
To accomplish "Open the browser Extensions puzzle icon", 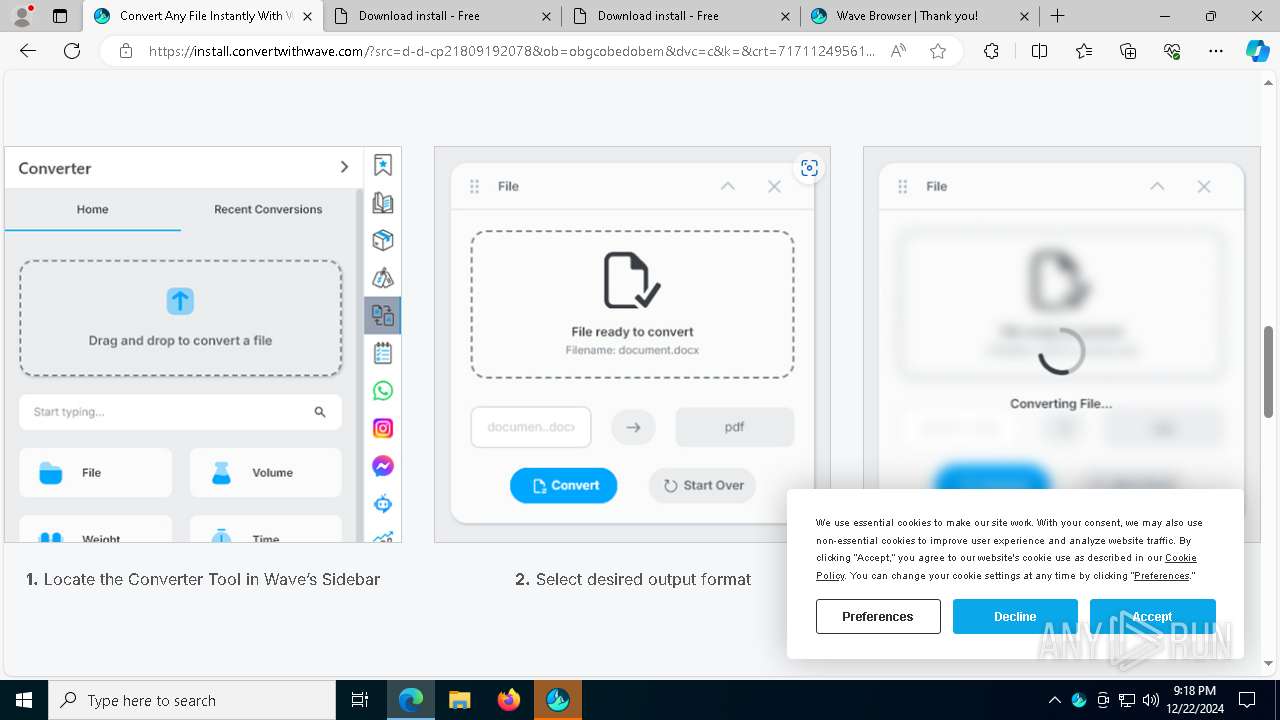I will point(991,51).
